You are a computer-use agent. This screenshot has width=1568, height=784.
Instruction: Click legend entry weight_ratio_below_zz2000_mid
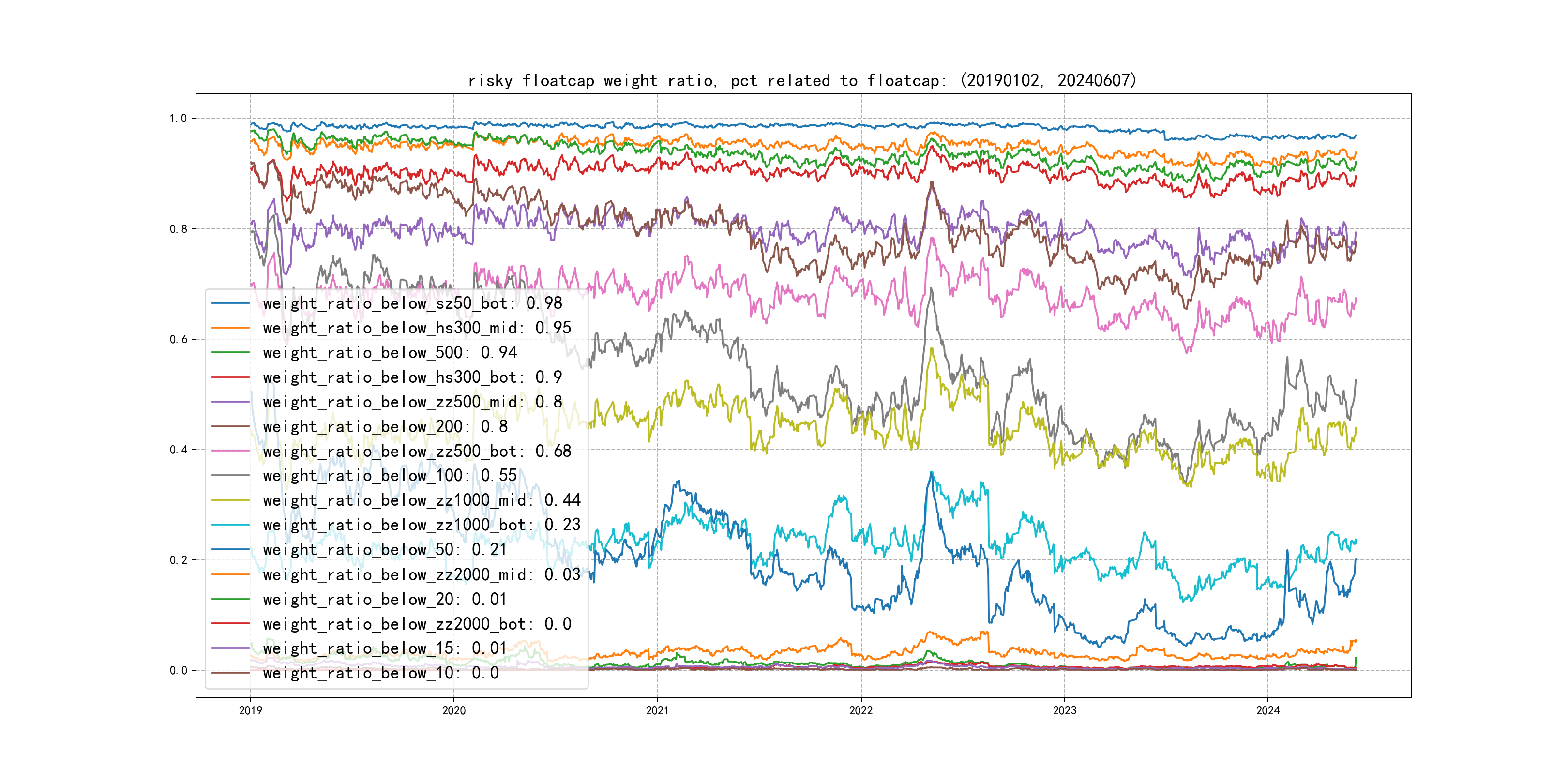(421, 574)
